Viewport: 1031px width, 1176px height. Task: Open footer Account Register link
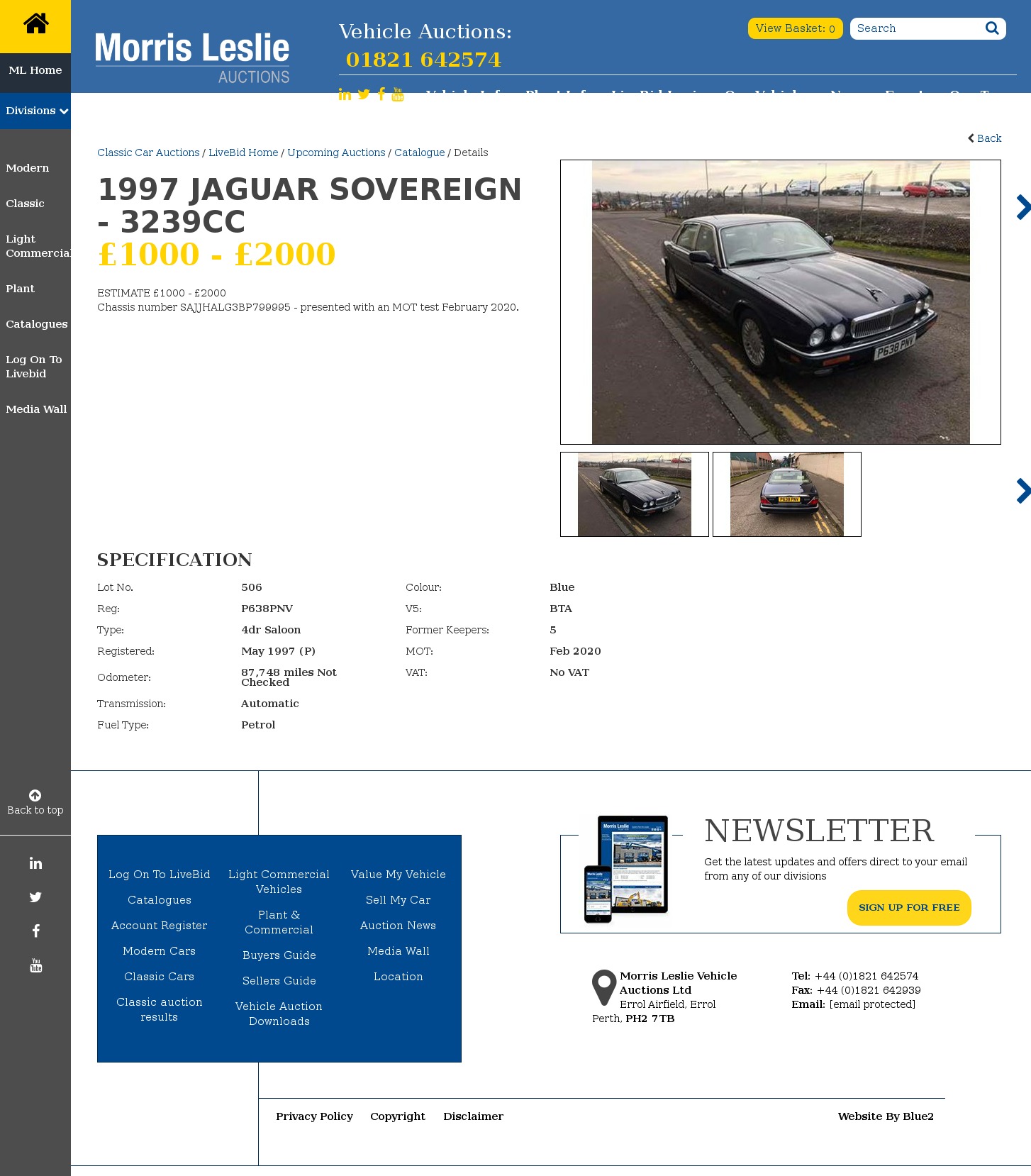click(160, 926)
